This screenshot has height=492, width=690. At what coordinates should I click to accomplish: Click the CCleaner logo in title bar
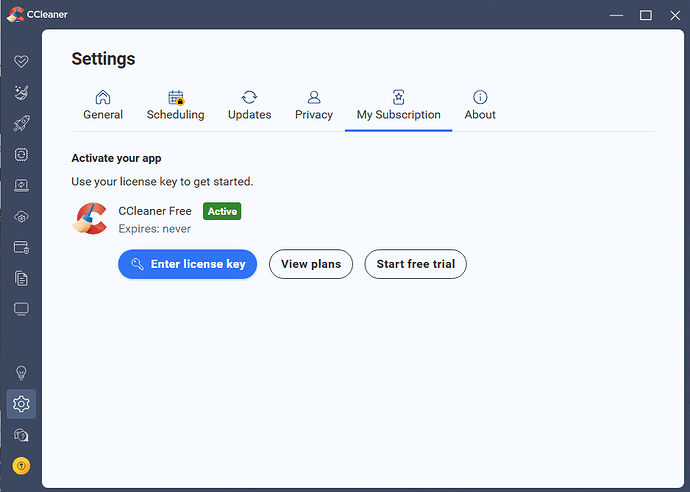(x=15, y=15)
